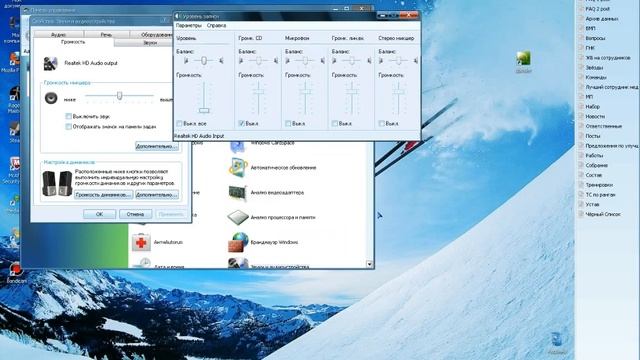
Task: Open Звуки и аудиоустройства icon at list bottom
Action: point(238,263)
